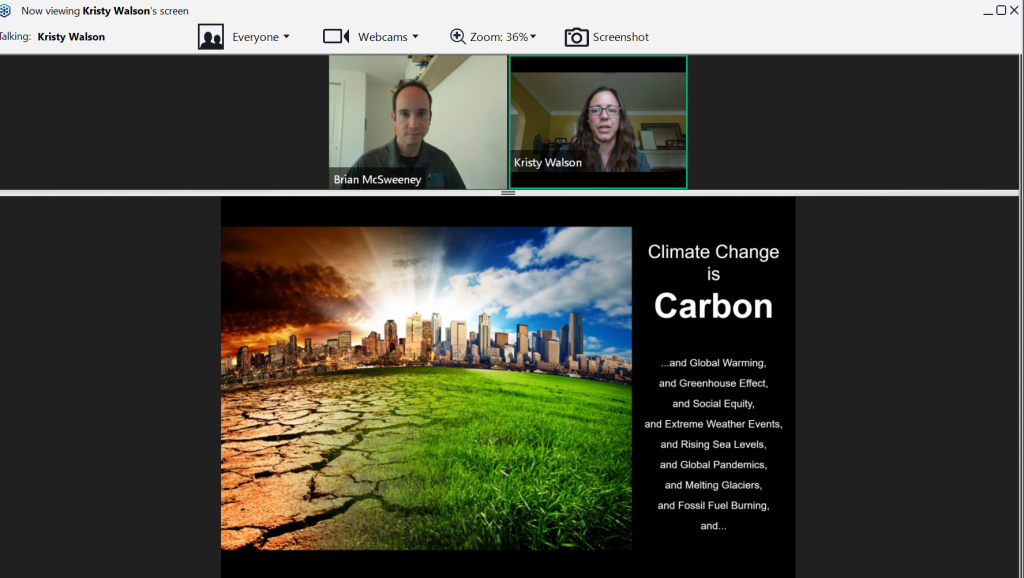Click 'and Greenhouse Effect,' text
The width and height of the screenshot is (1024, 578).
click(x=713, y=383)
